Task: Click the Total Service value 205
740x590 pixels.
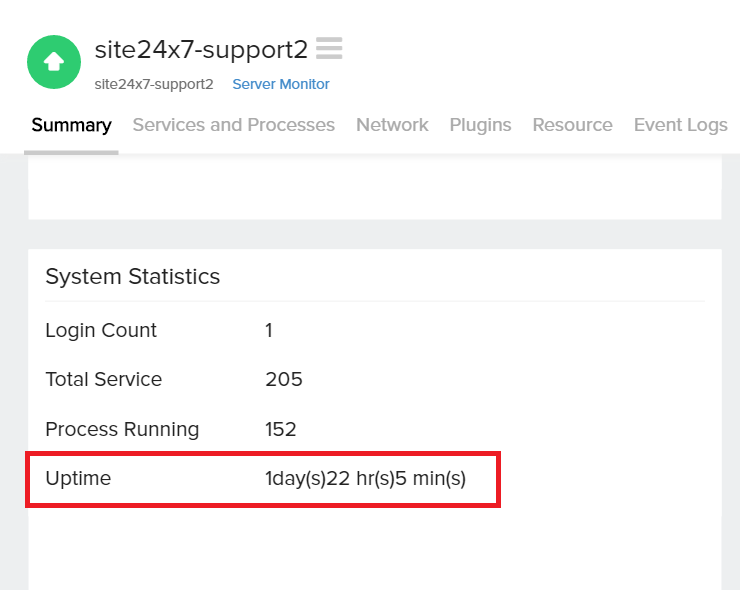Action: (x=284, y=379)
